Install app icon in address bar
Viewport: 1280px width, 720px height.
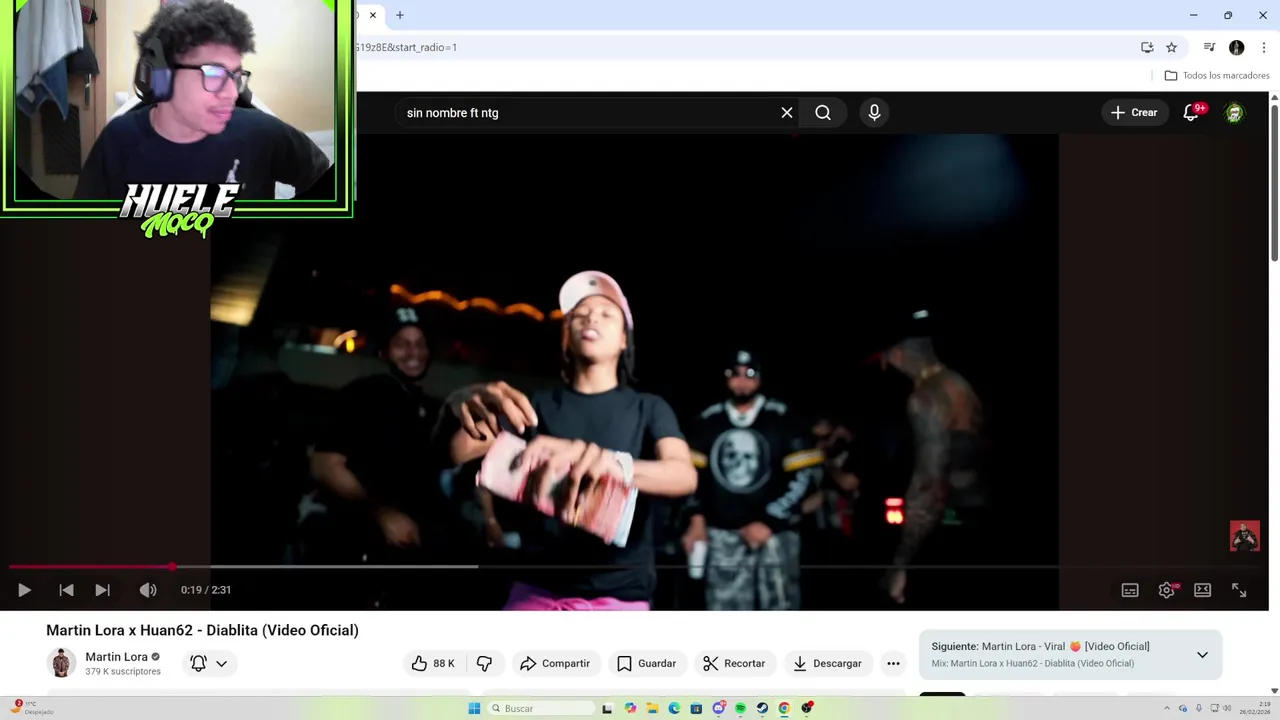click(1147, 47)
